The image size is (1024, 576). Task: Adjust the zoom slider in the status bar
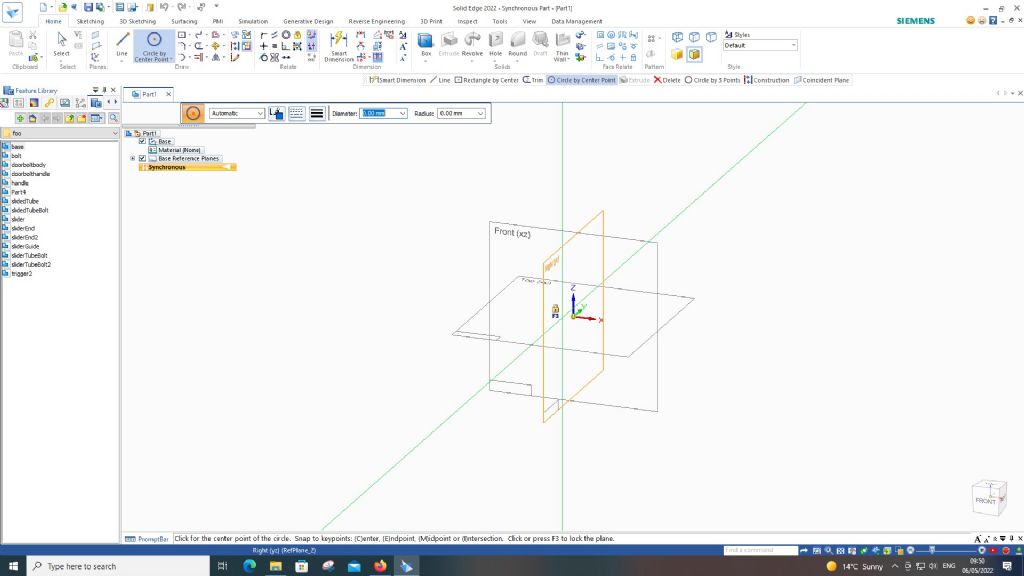(x=932, y=550)
